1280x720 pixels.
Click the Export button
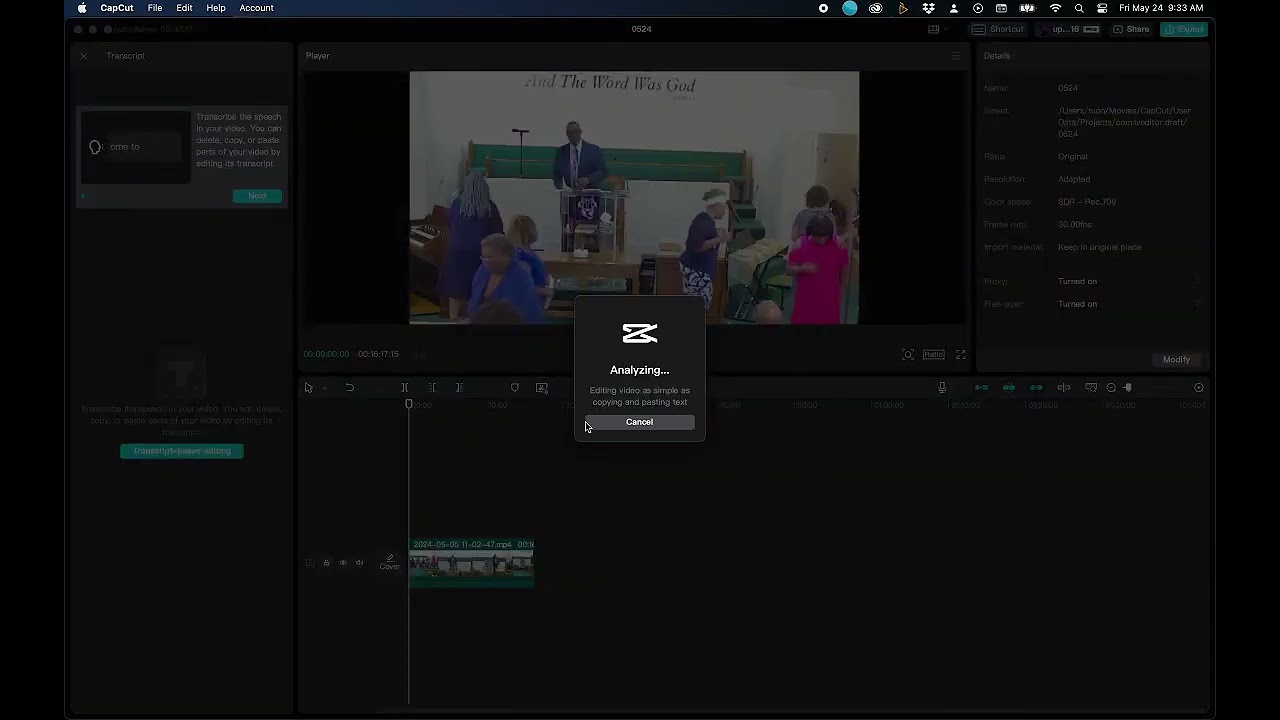1184,29
